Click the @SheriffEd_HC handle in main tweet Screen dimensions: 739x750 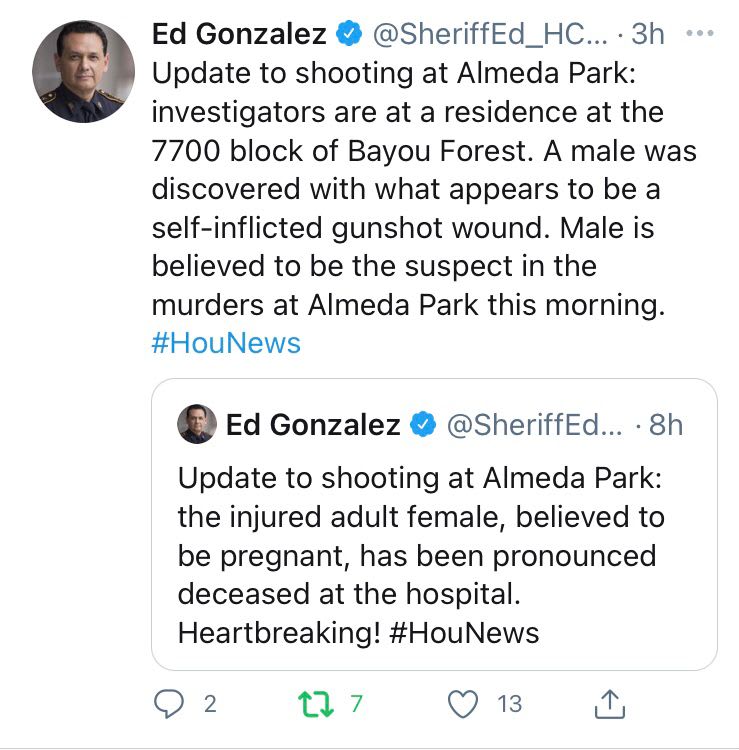tap(488, 34)
